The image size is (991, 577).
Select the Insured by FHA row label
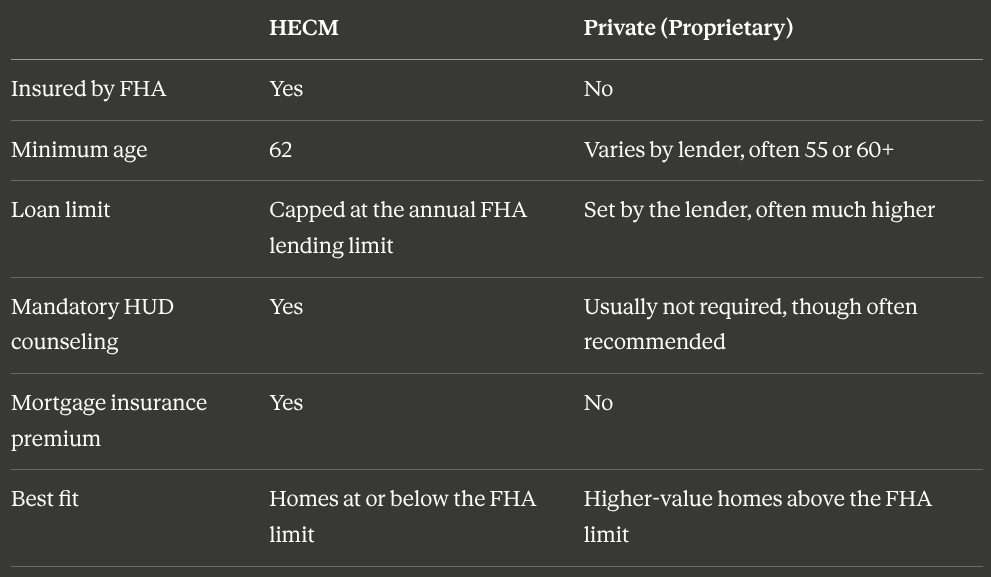click(x=88, y=89)
